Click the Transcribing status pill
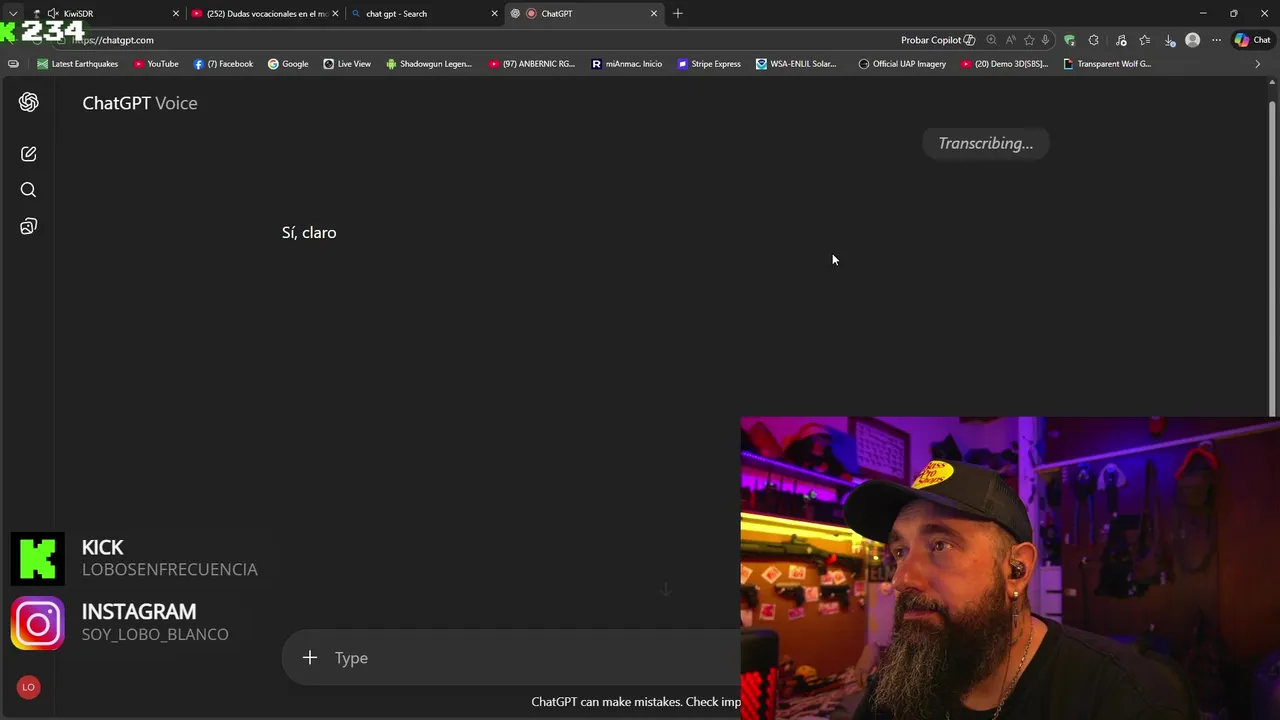This screenshot has height=720, width=1280. 985,143
